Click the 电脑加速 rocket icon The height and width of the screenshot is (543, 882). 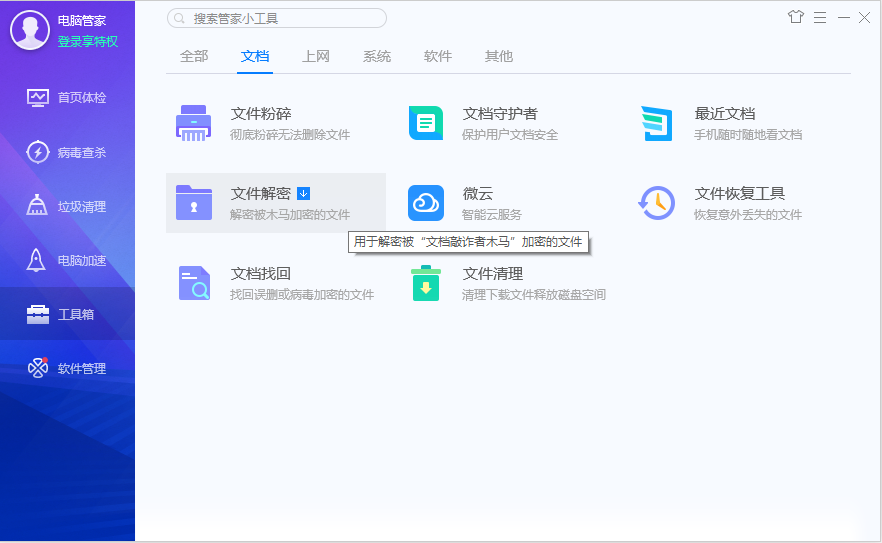click(x=37, y=260)
